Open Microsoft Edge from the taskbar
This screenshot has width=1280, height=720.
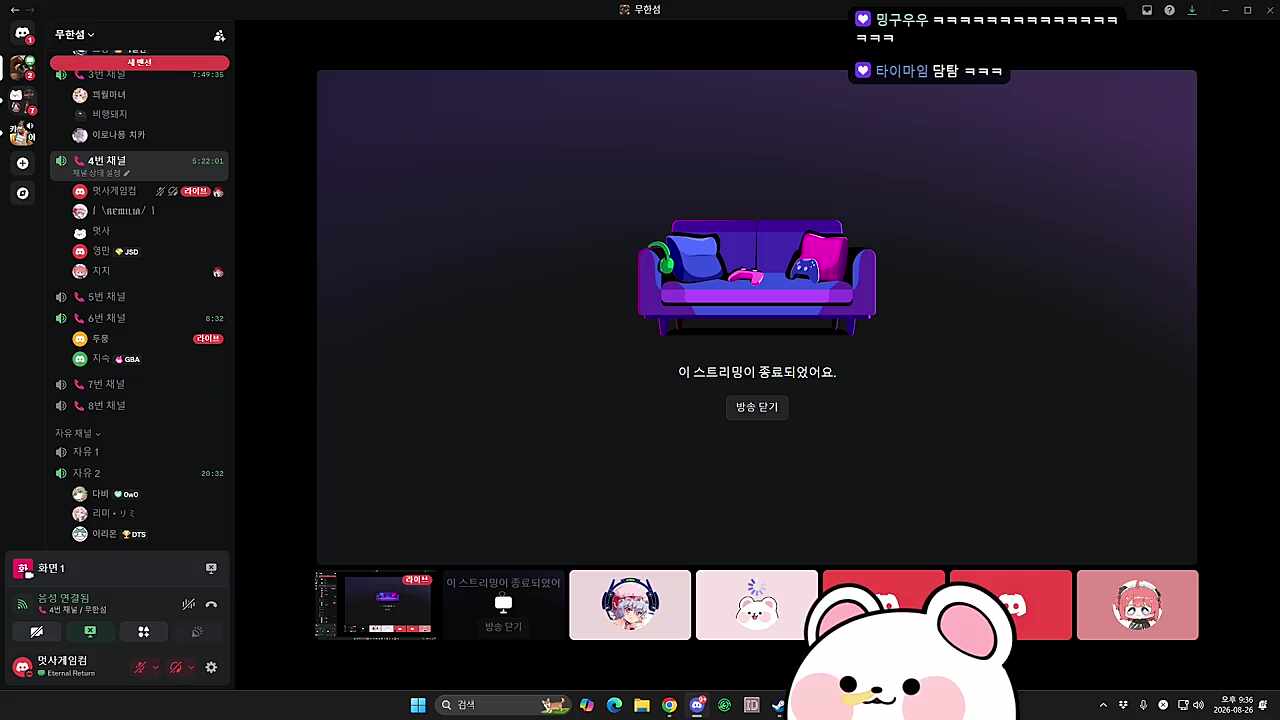pos(614,705)
